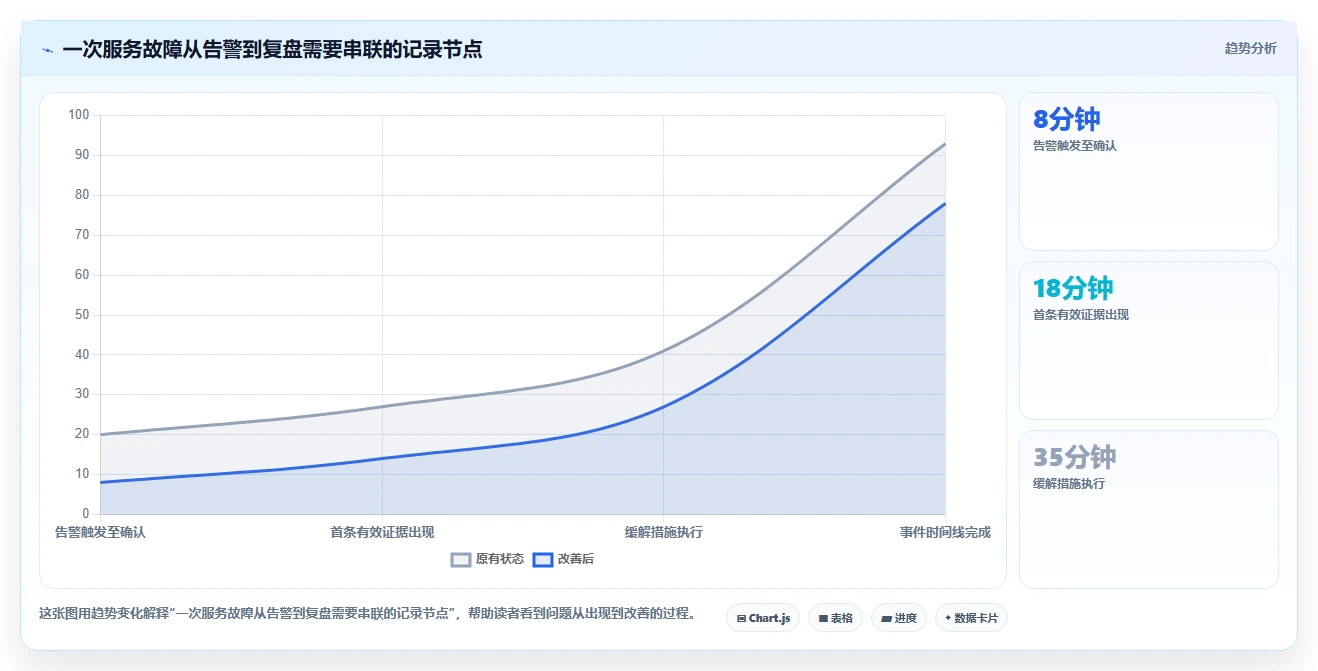Click the chart title 一次服务故障从告警到复盘需要串联的记录节点

click(x=272, y=49)
